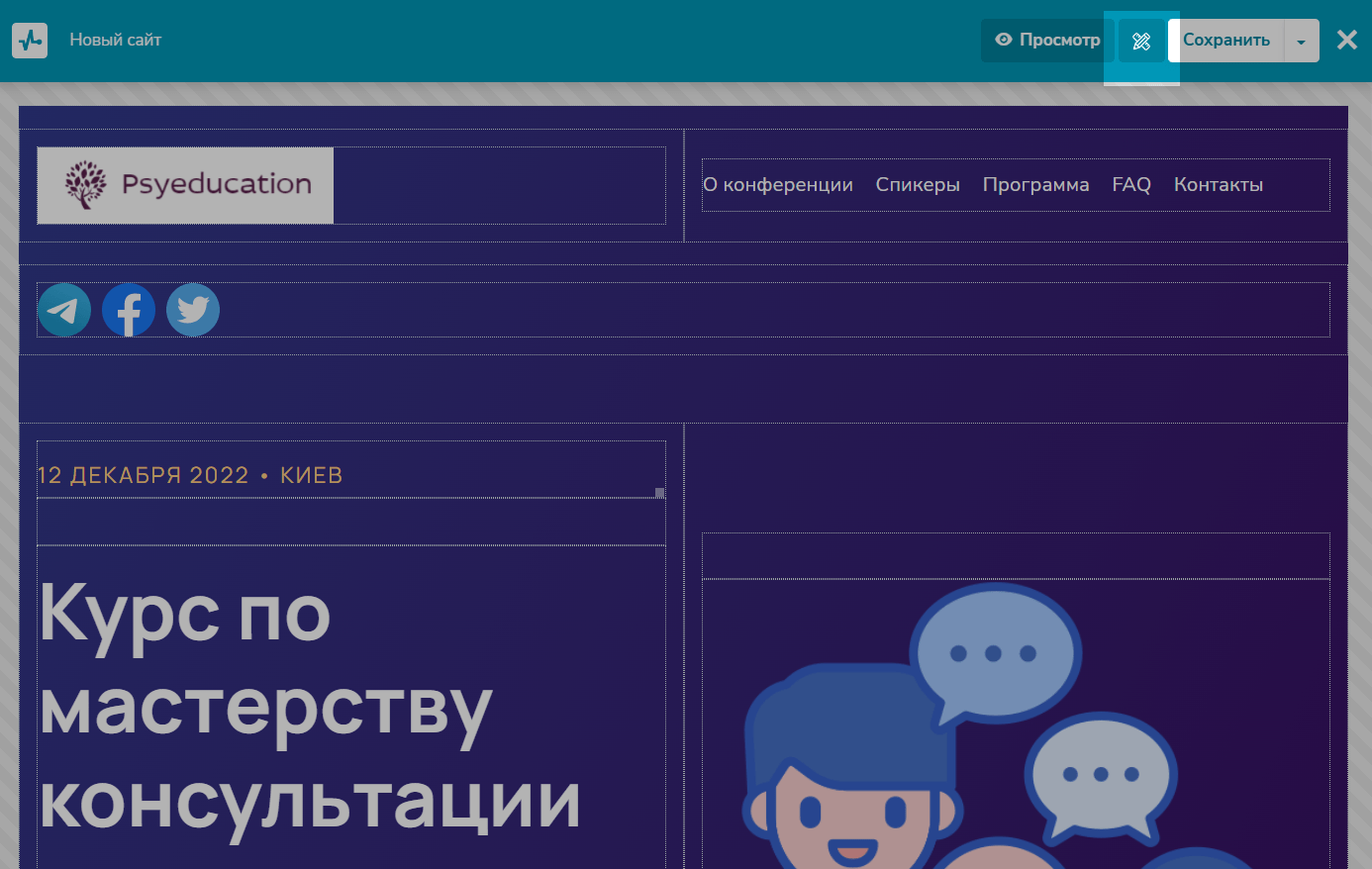Image resolution: width=1372 pixels, height=869 pixels.
Task: Click the resize handle of date block
Action: coord(660,493)
